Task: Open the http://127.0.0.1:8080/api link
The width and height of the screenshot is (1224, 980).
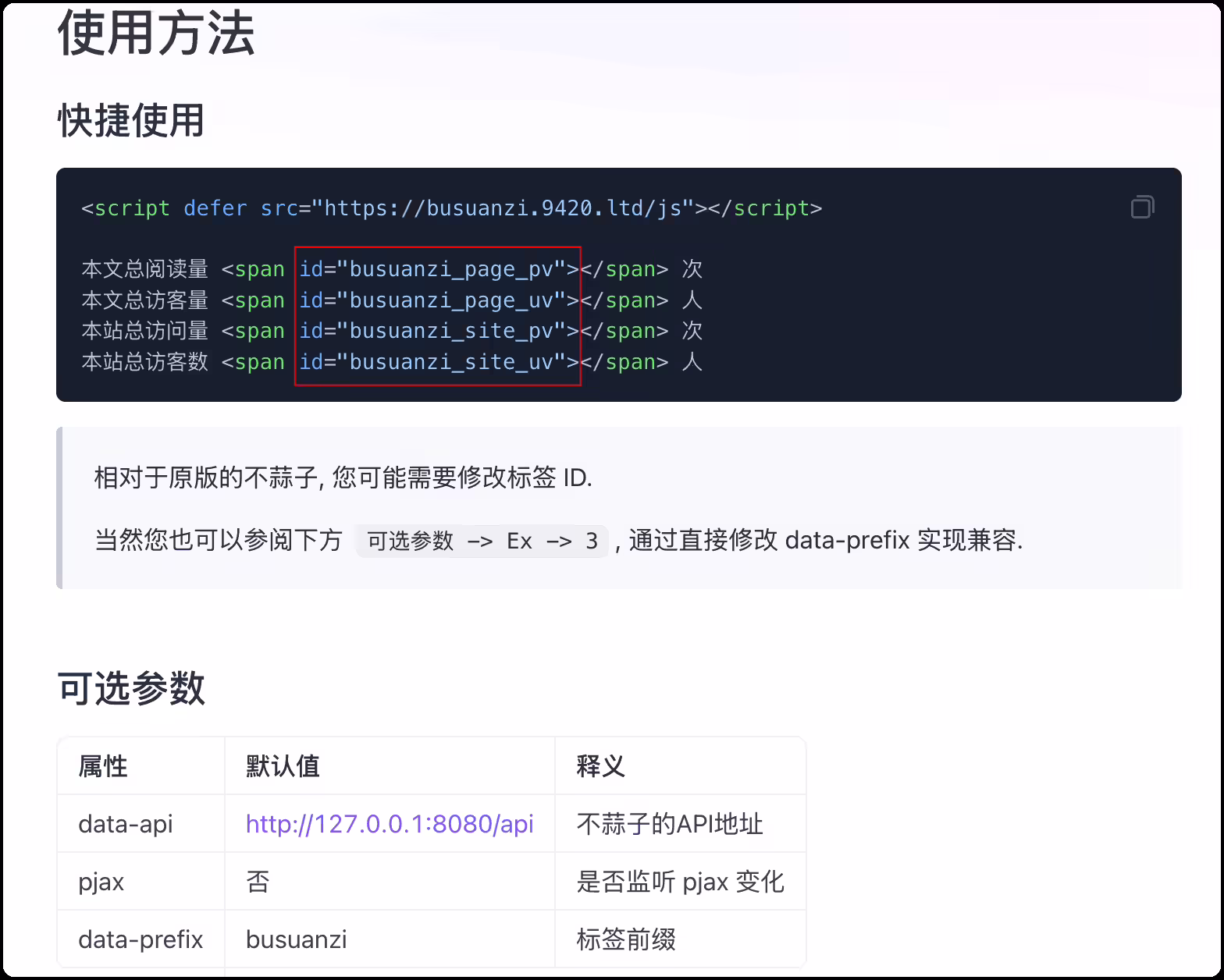Action: (x=390, y=824)
